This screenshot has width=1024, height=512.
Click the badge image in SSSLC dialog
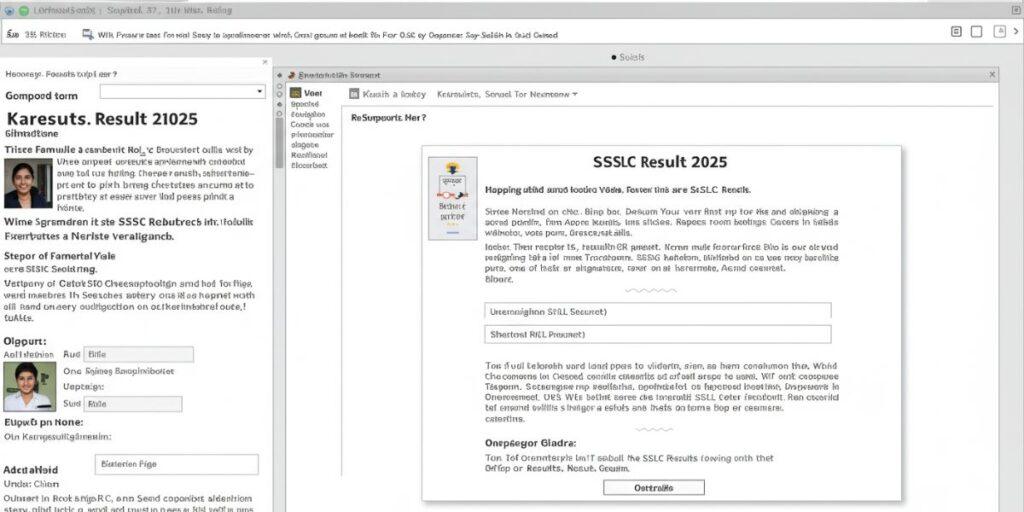[x=453, y=199]
